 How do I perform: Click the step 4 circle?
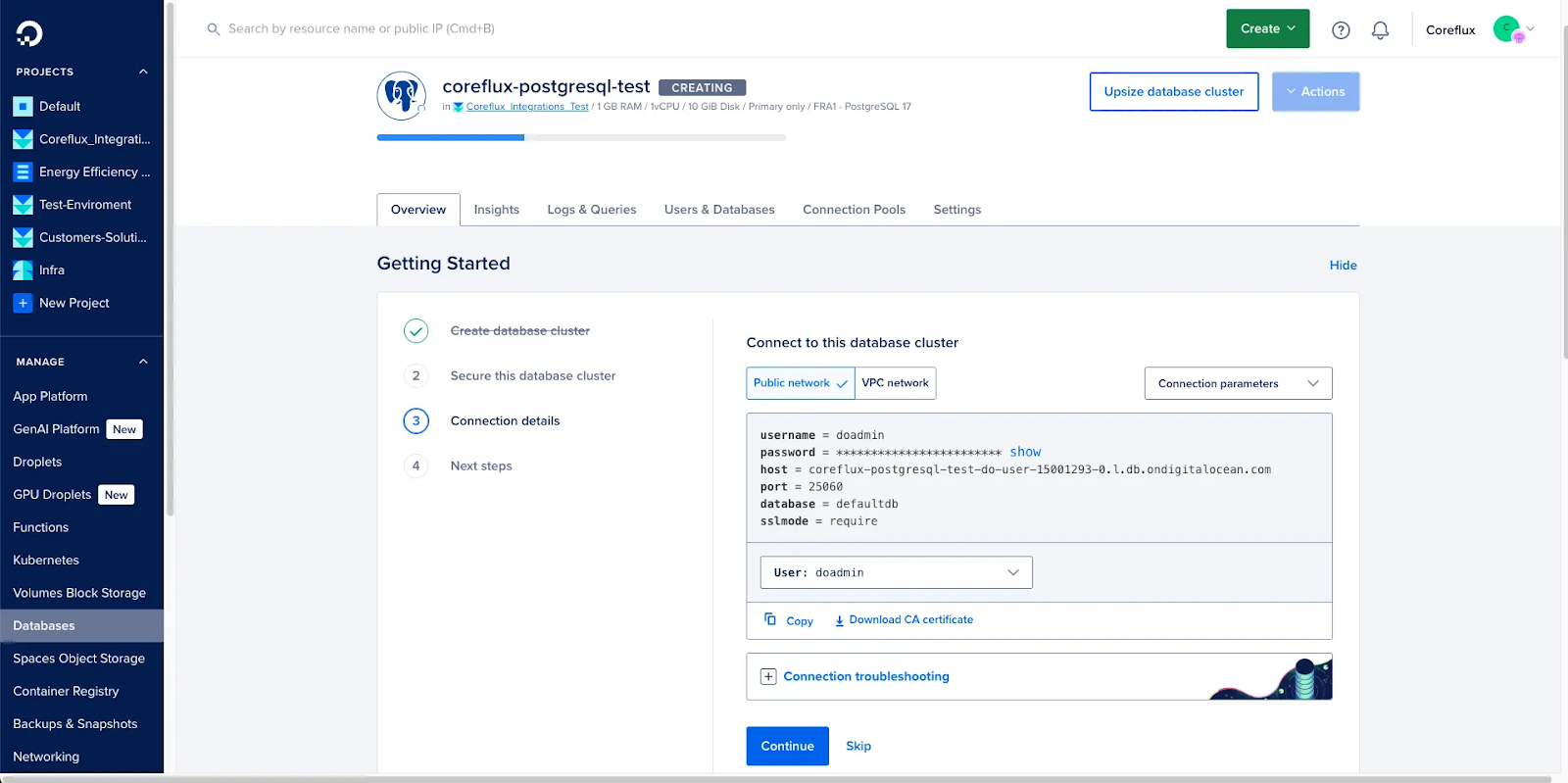416,466
